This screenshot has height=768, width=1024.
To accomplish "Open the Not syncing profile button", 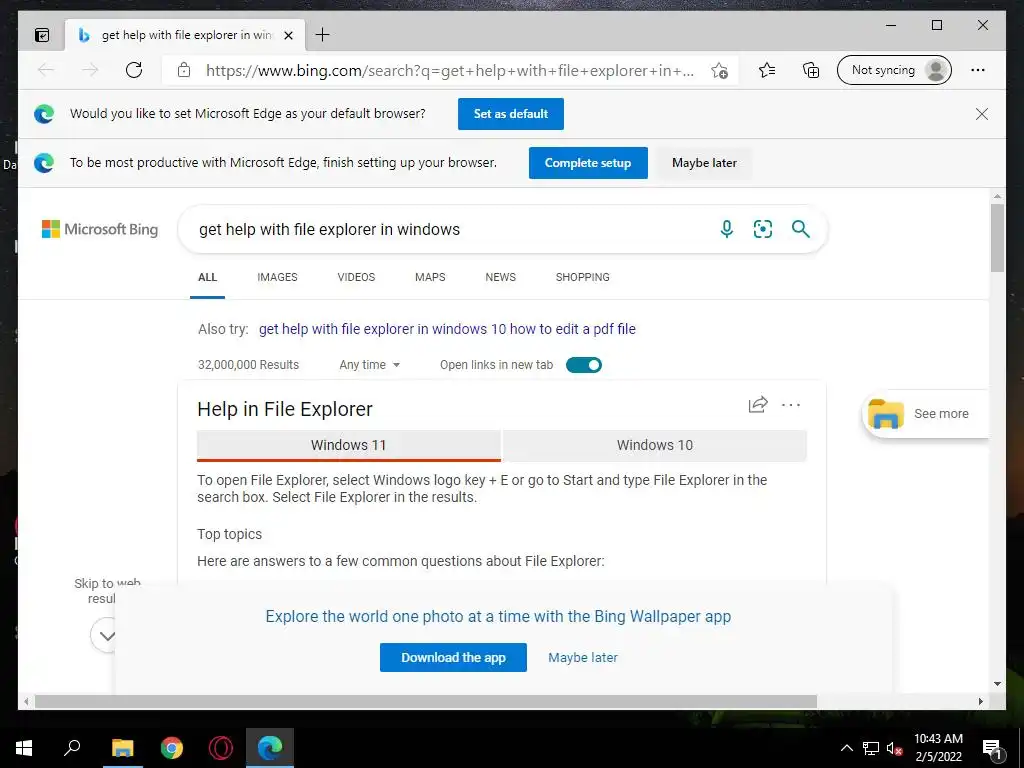I will tap(894, 70).
